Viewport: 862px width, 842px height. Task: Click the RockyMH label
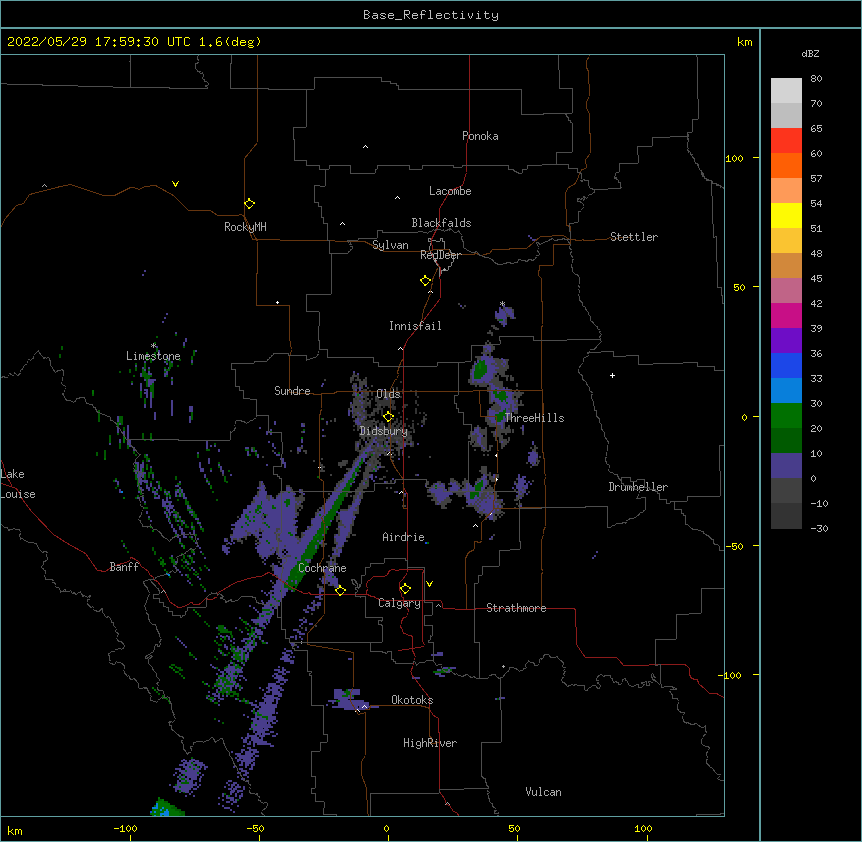tap(245, 227)
